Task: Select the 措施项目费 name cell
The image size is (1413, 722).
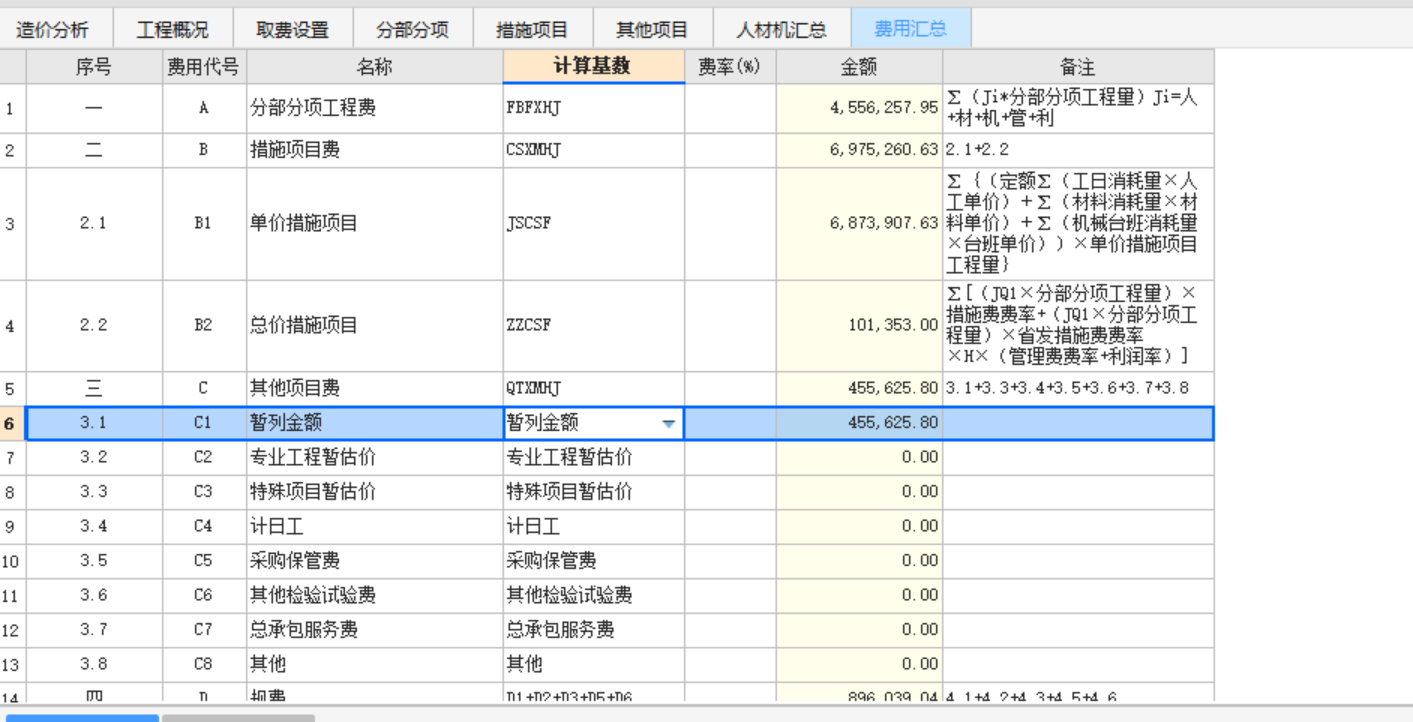Action: [375, 150]
